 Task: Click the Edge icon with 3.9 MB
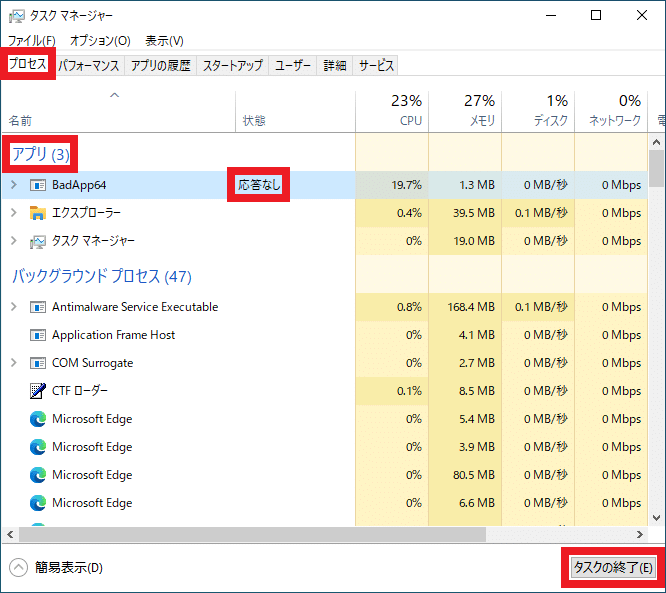coord(38,447)
